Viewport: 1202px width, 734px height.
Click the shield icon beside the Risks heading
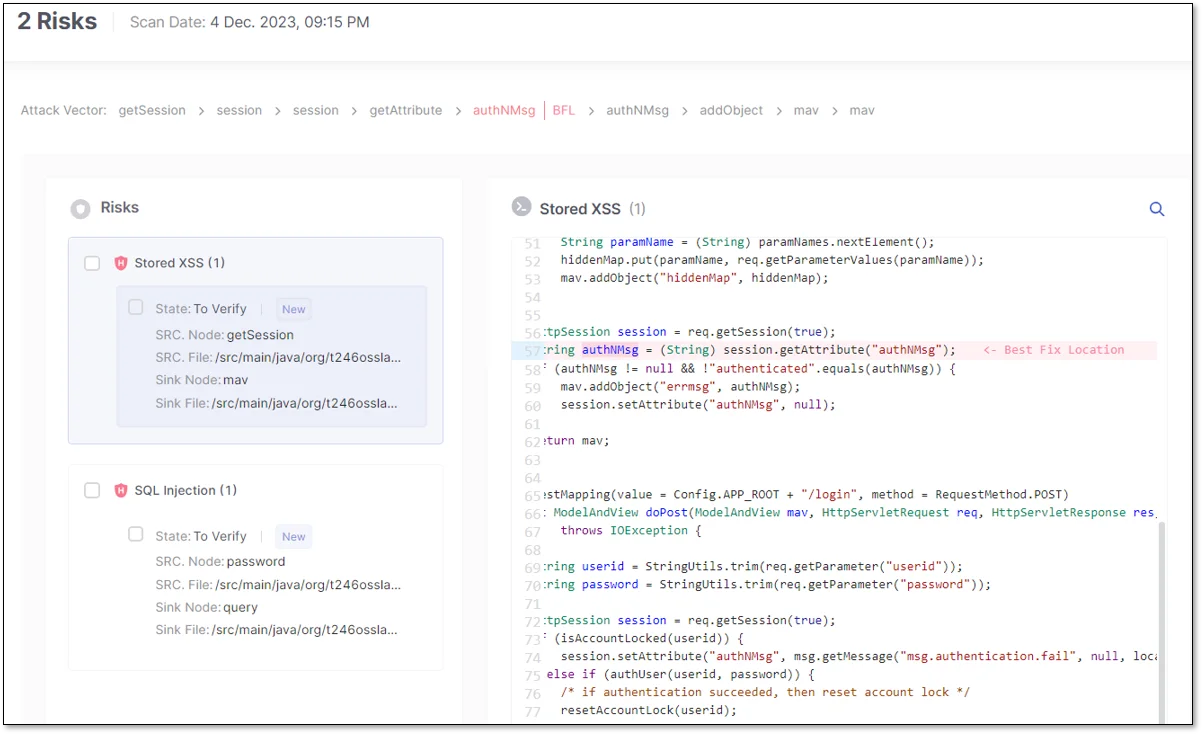coord(80,208)
